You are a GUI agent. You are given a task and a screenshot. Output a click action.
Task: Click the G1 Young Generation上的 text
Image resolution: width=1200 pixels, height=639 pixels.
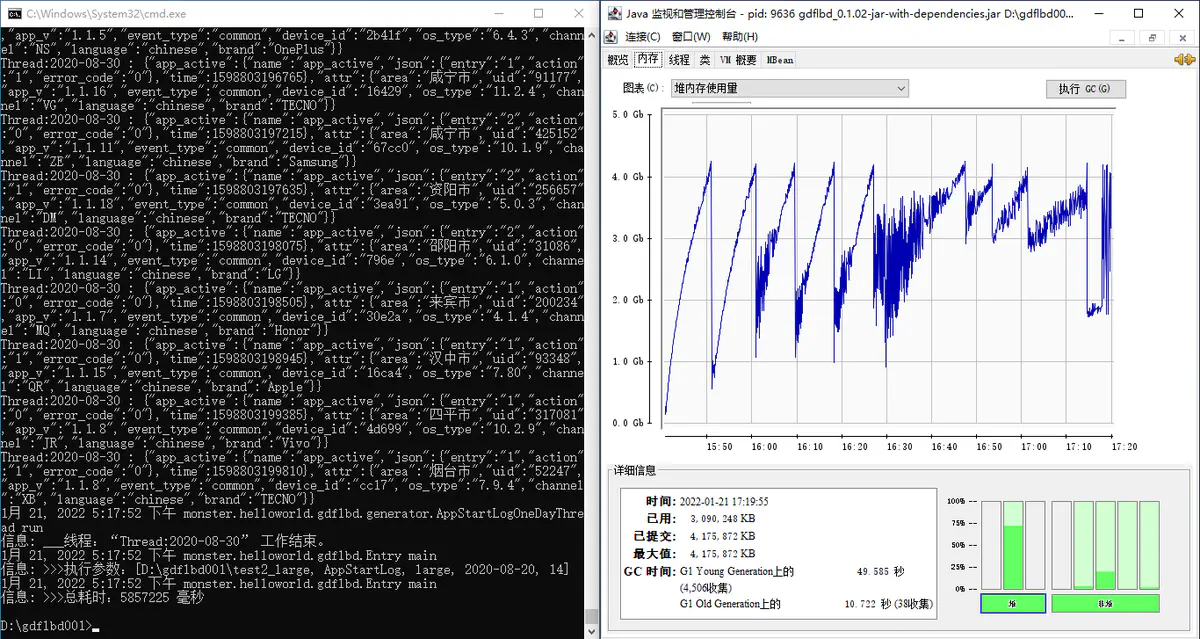tap(736, 571)
